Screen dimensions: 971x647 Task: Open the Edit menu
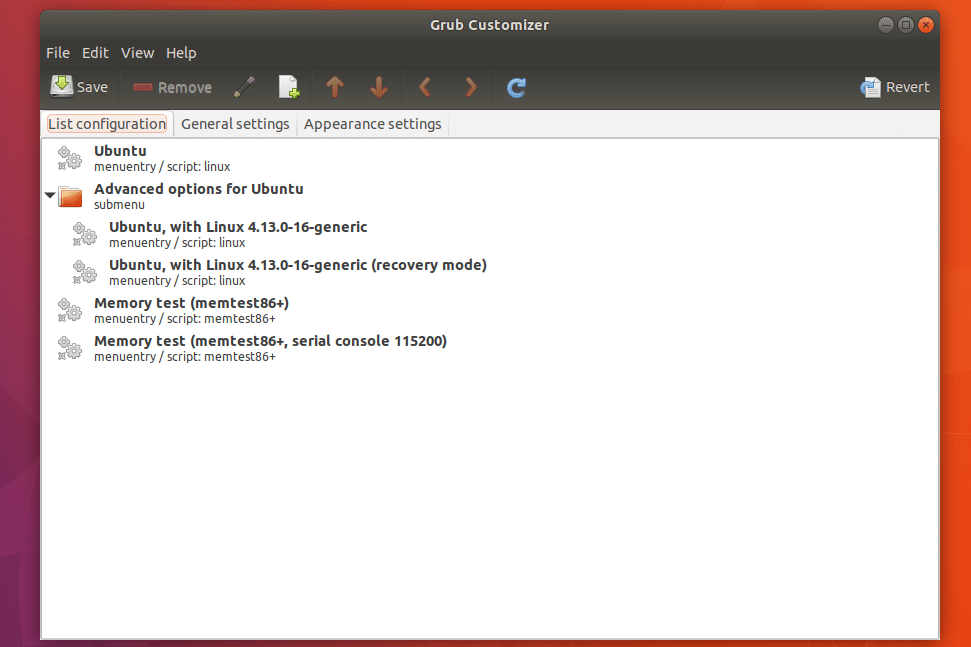click(x=95, y=53)
